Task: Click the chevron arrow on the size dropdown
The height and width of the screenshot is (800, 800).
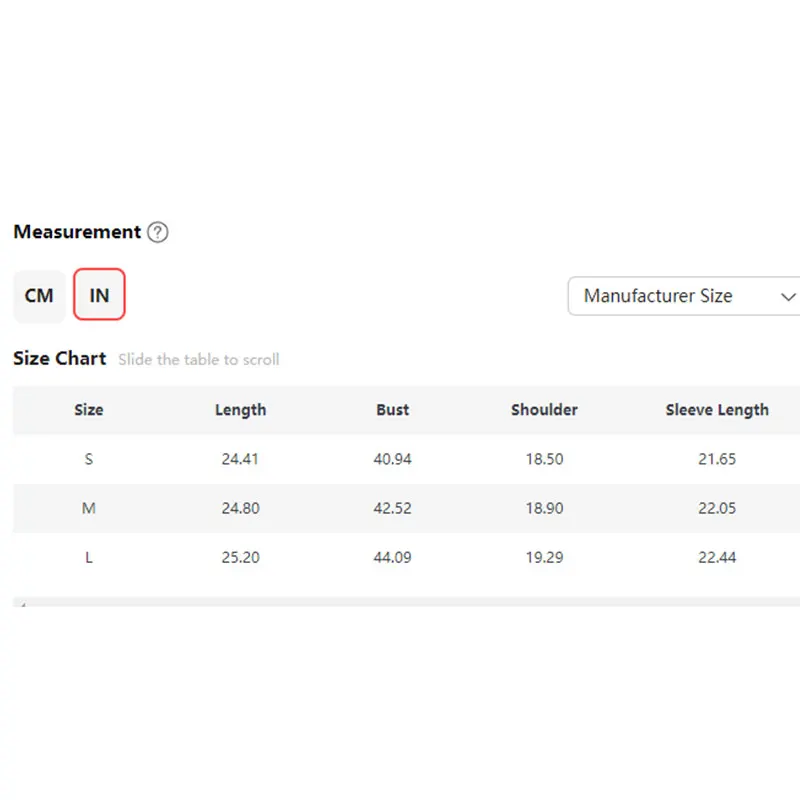Action: (787, 297)
